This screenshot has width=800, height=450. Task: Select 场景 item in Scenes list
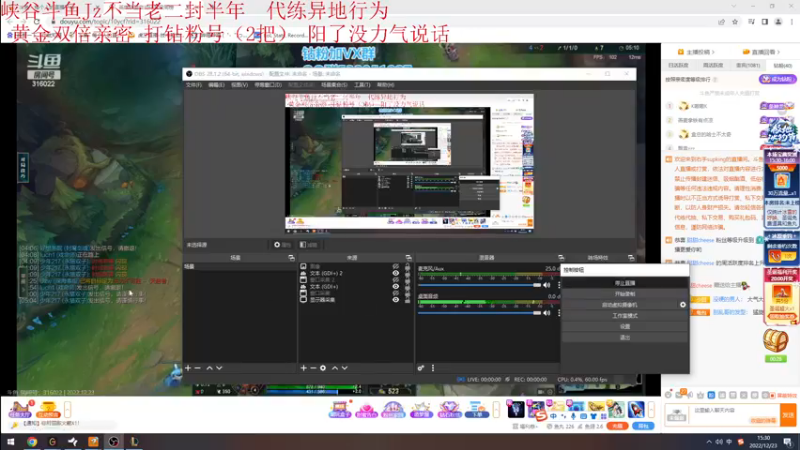tap(239, 267)
